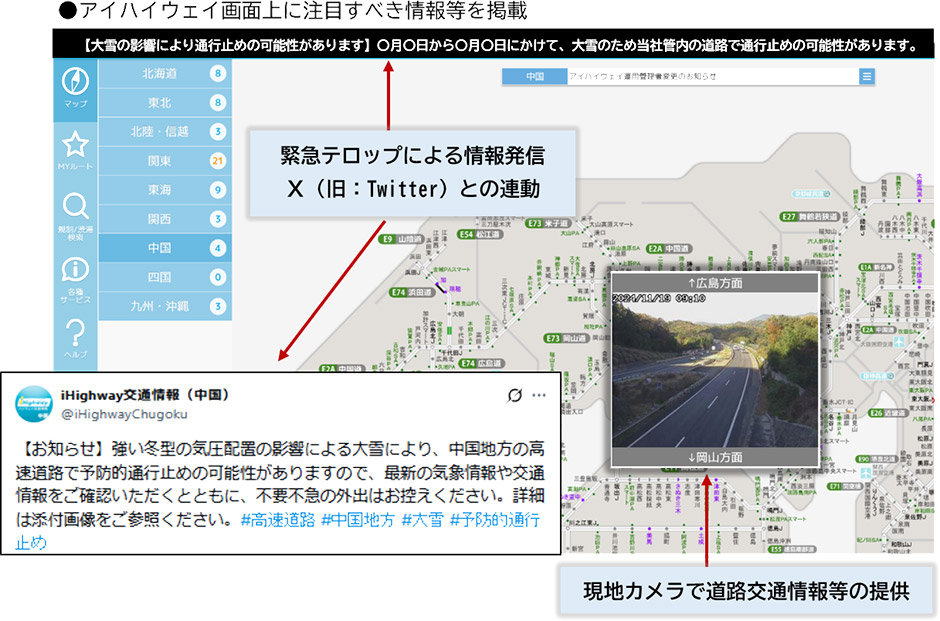
Task: Open the 中国 region selector in the top bar
Action: pos(535,76)
